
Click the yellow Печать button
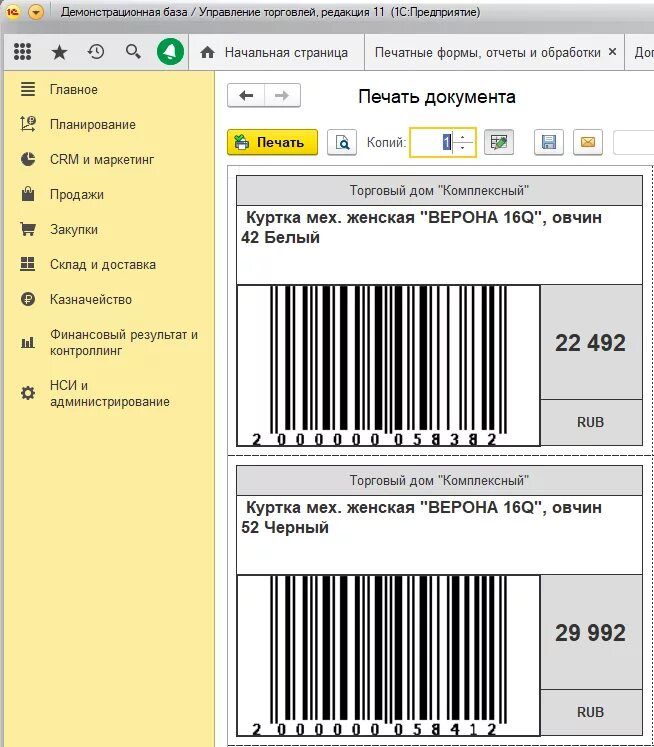272,142
